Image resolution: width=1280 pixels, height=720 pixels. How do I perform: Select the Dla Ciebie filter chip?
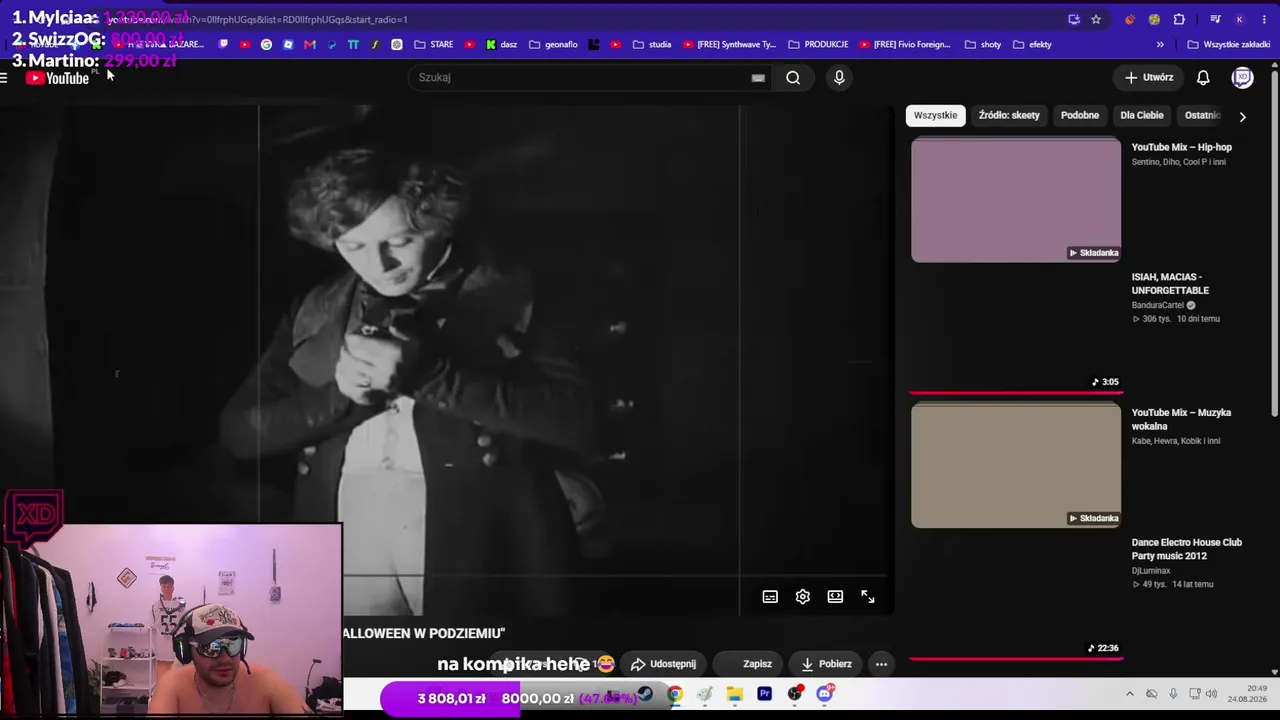coord(1142,115)
